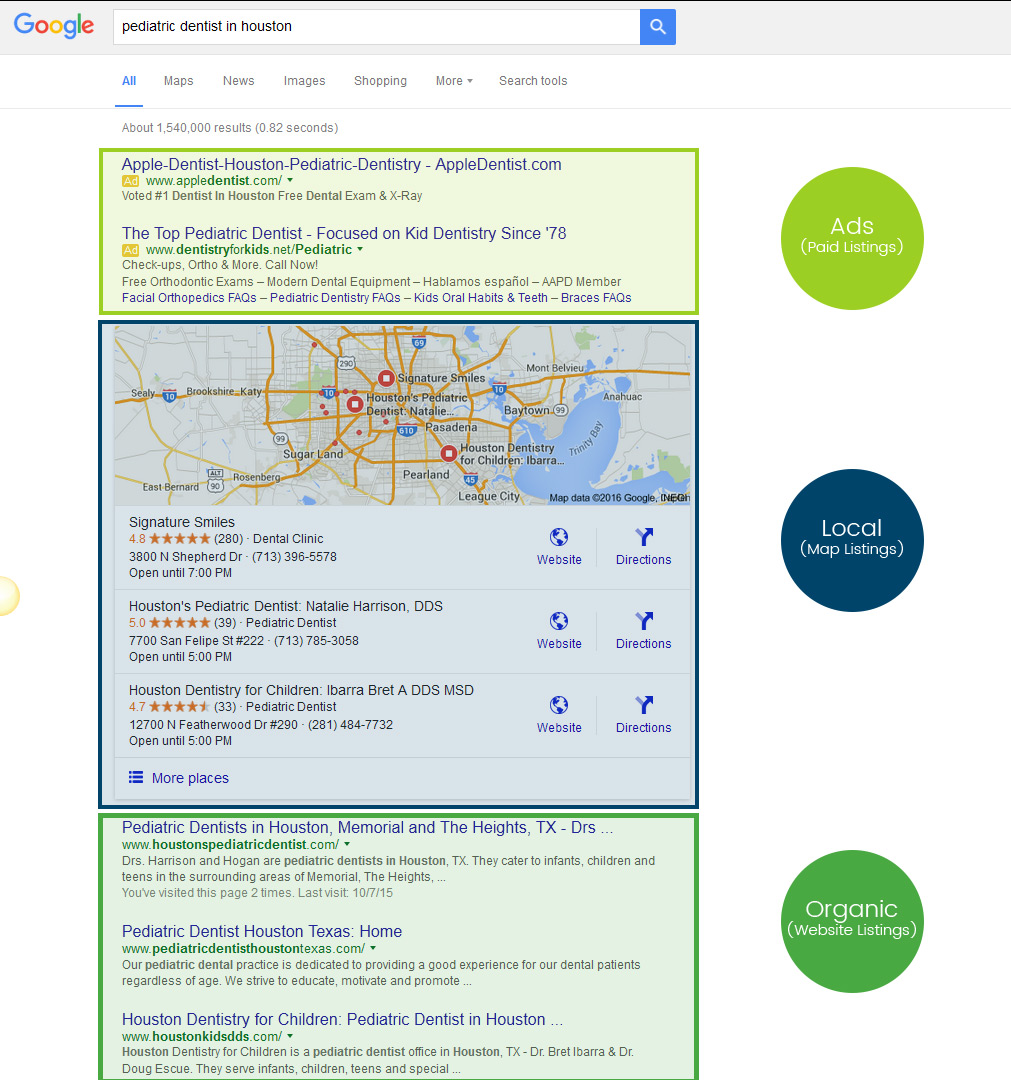Screen dimensions: 1011x1080
Task: Open The Top Pediatric Dentist ad headline
Action: [x=344, y=233]
